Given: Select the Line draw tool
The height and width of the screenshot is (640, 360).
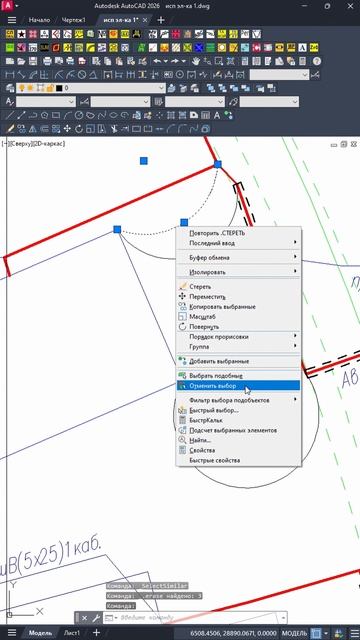Looking at the screenshot, I should [x=11, y=116].
